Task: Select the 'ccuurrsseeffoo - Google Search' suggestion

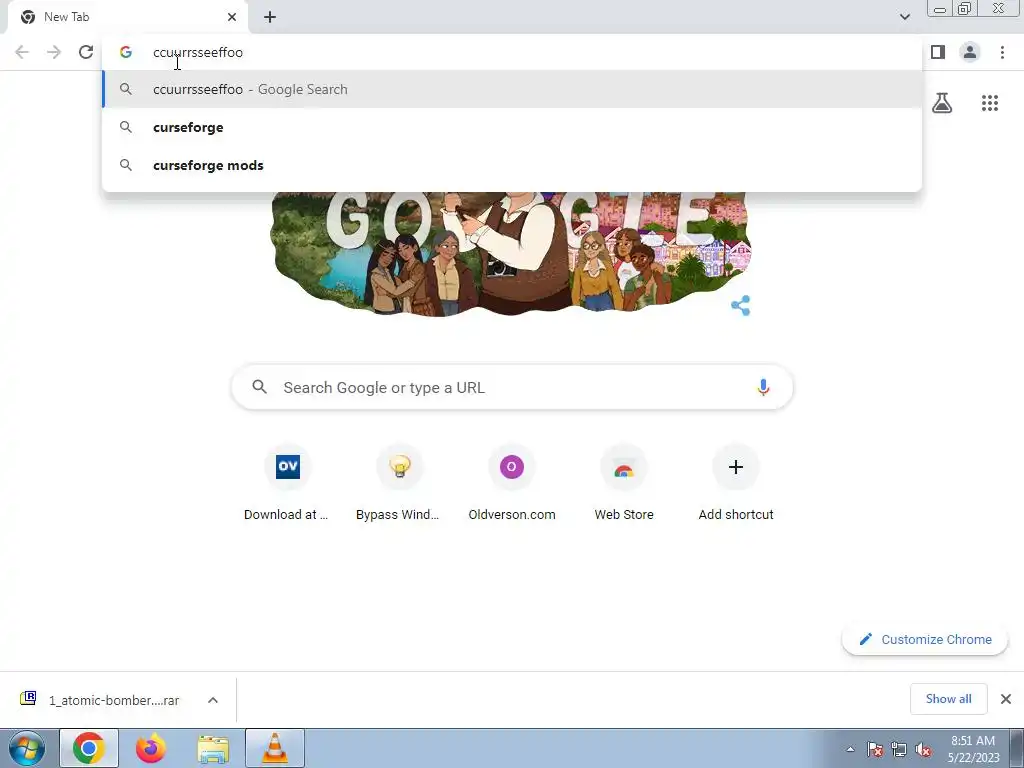Action: tap(512, 89)
